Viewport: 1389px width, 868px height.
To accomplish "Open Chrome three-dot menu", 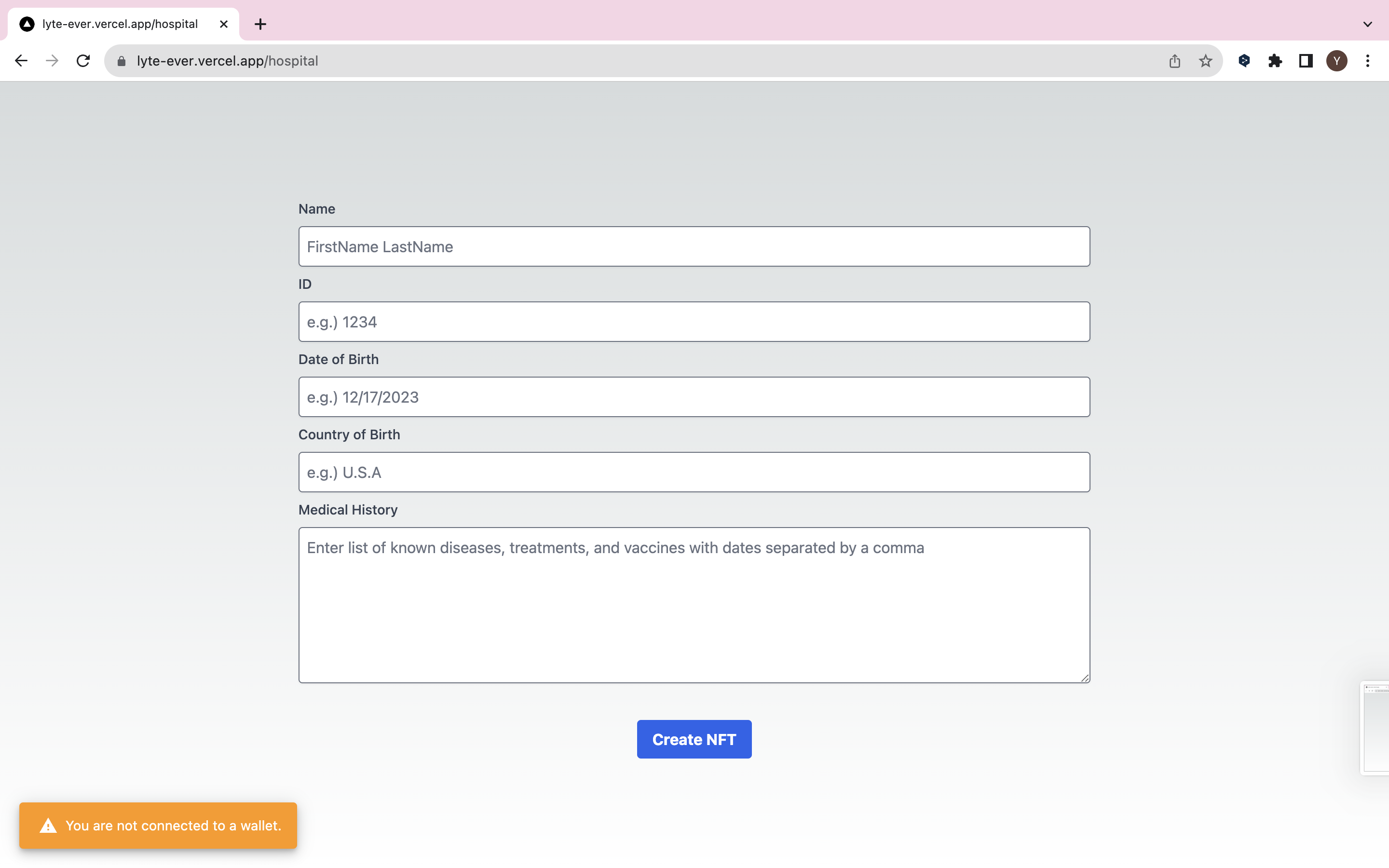I will [1368, 61].
